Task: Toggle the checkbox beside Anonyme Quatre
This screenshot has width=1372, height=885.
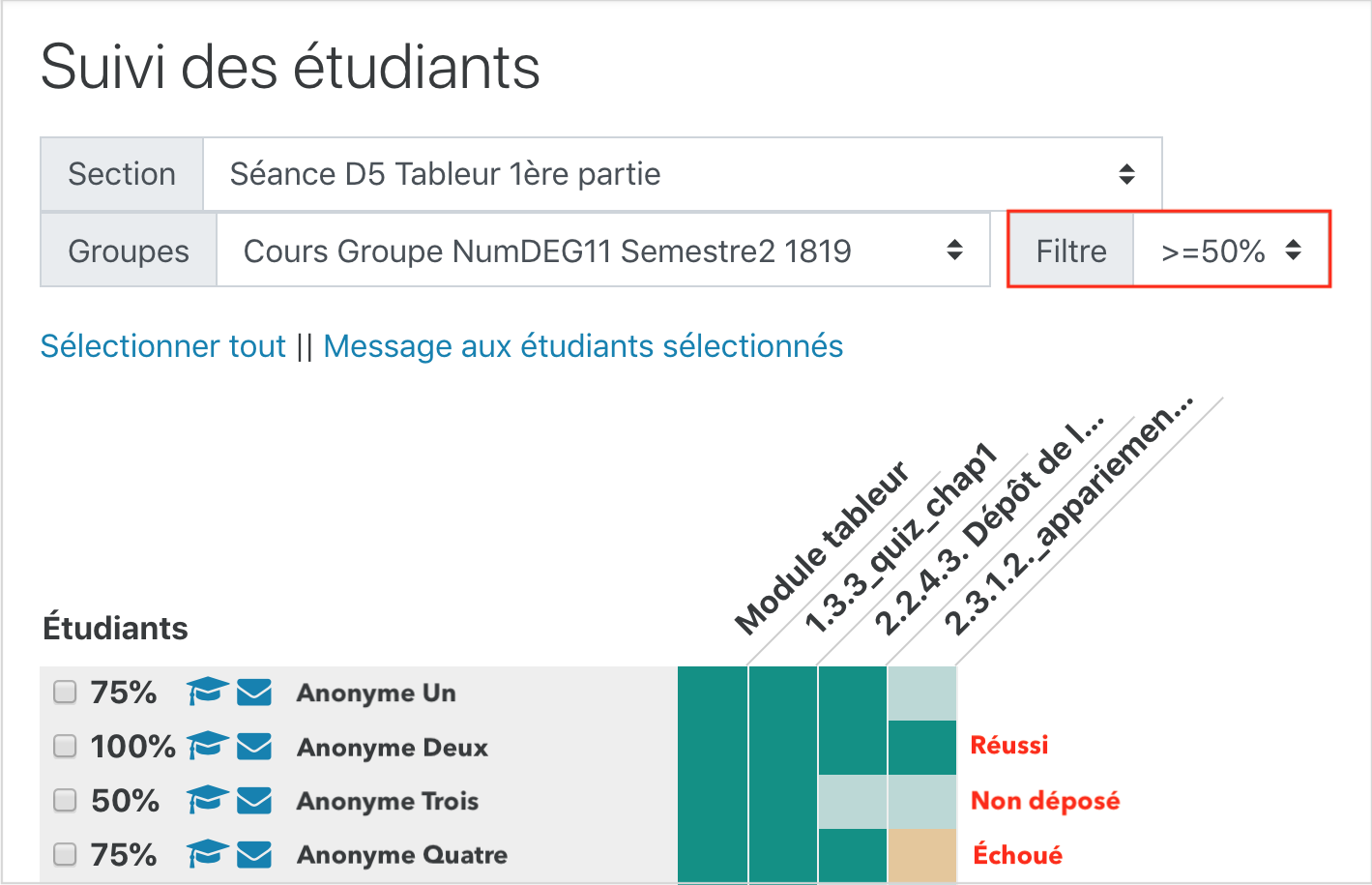Action: point(65,855)
